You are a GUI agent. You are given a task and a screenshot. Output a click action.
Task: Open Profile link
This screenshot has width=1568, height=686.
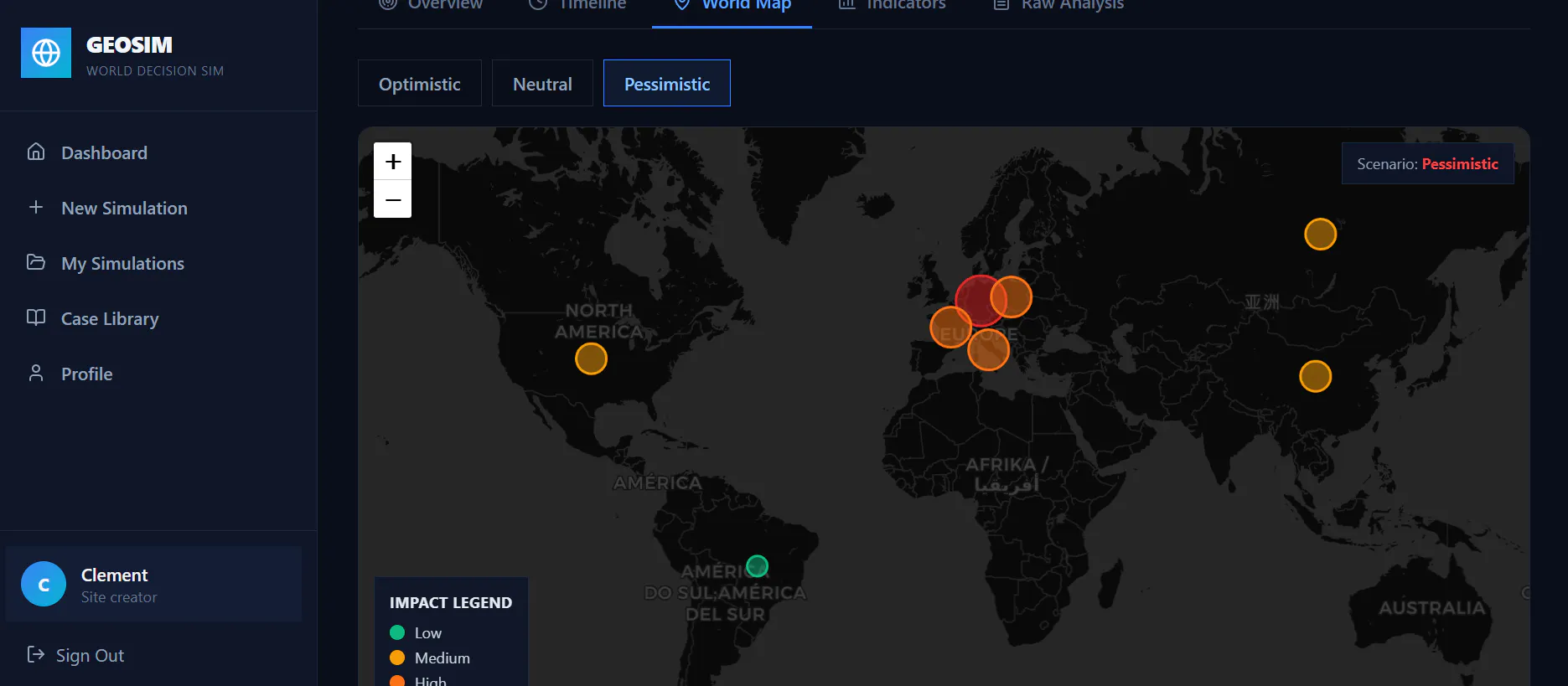coord(86,374)
